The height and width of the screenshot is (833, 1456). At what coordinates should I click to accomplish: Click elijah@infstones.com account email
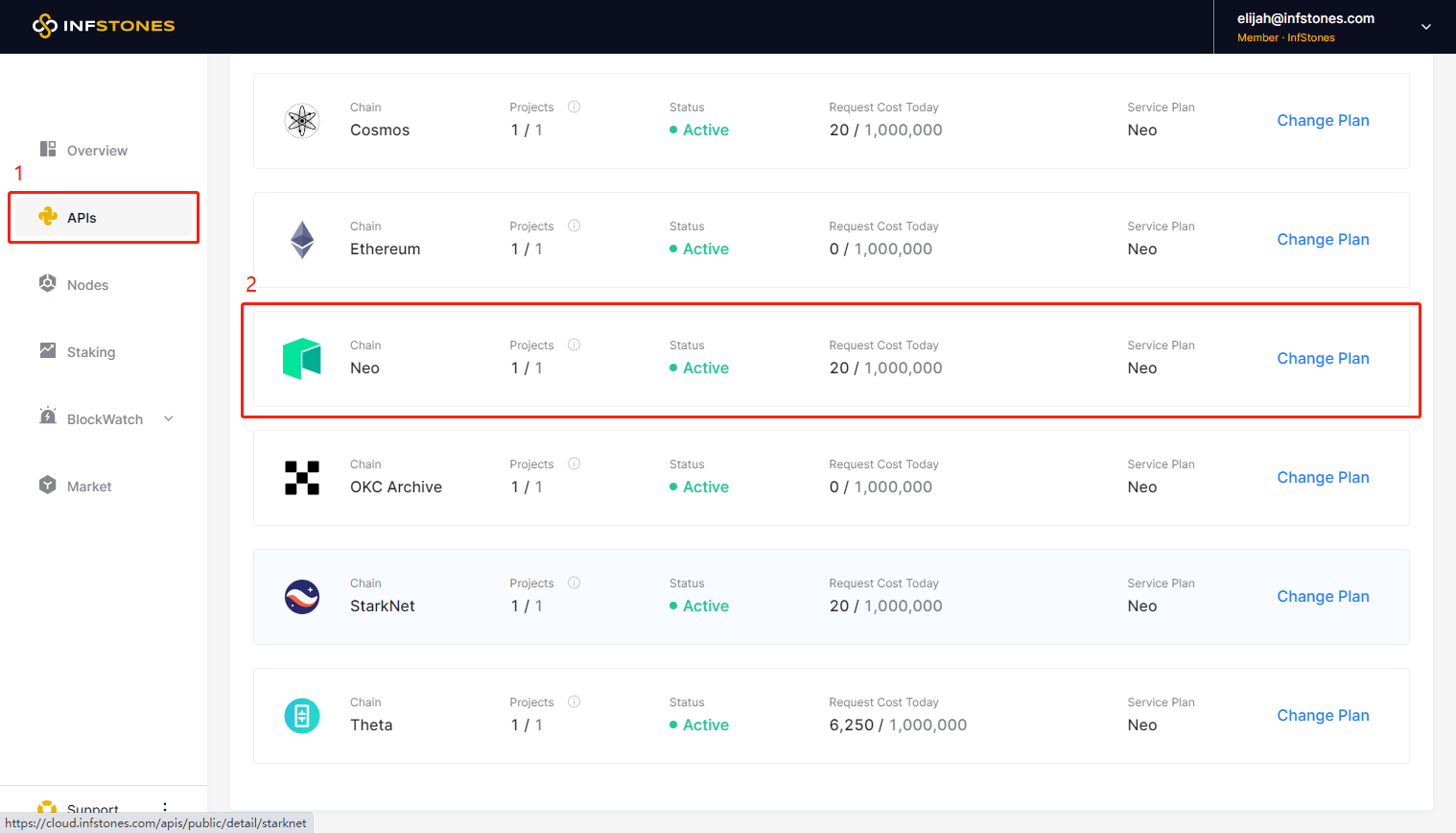1305,18
